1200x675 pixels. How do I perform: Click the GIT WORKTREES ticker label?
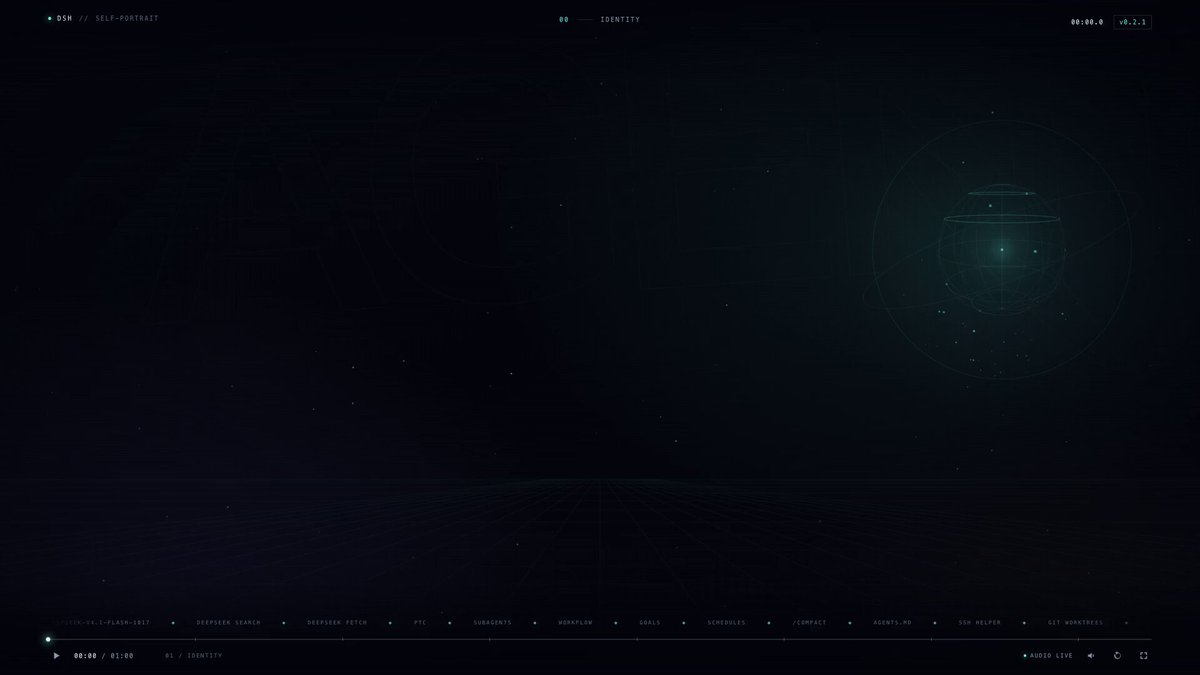pyautogui.click(x=1075, y=623)
